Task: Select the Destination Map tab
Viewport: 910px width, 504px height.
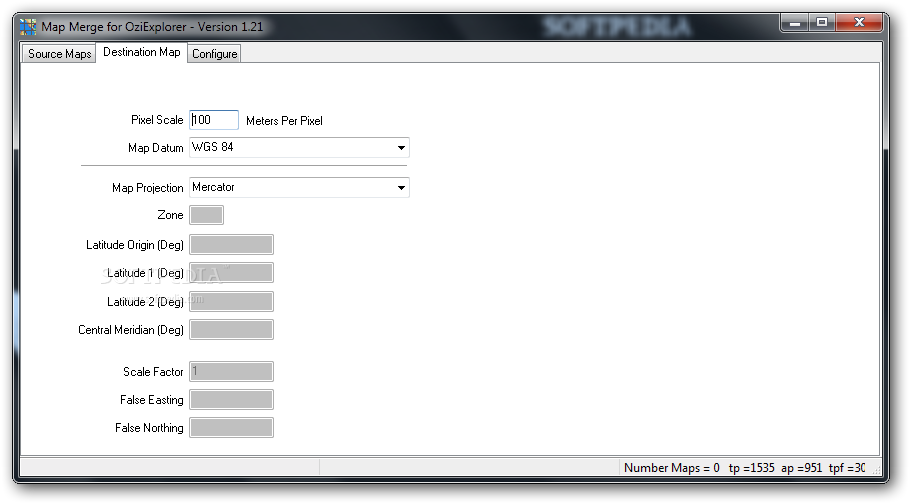Action: click(142, 52)
